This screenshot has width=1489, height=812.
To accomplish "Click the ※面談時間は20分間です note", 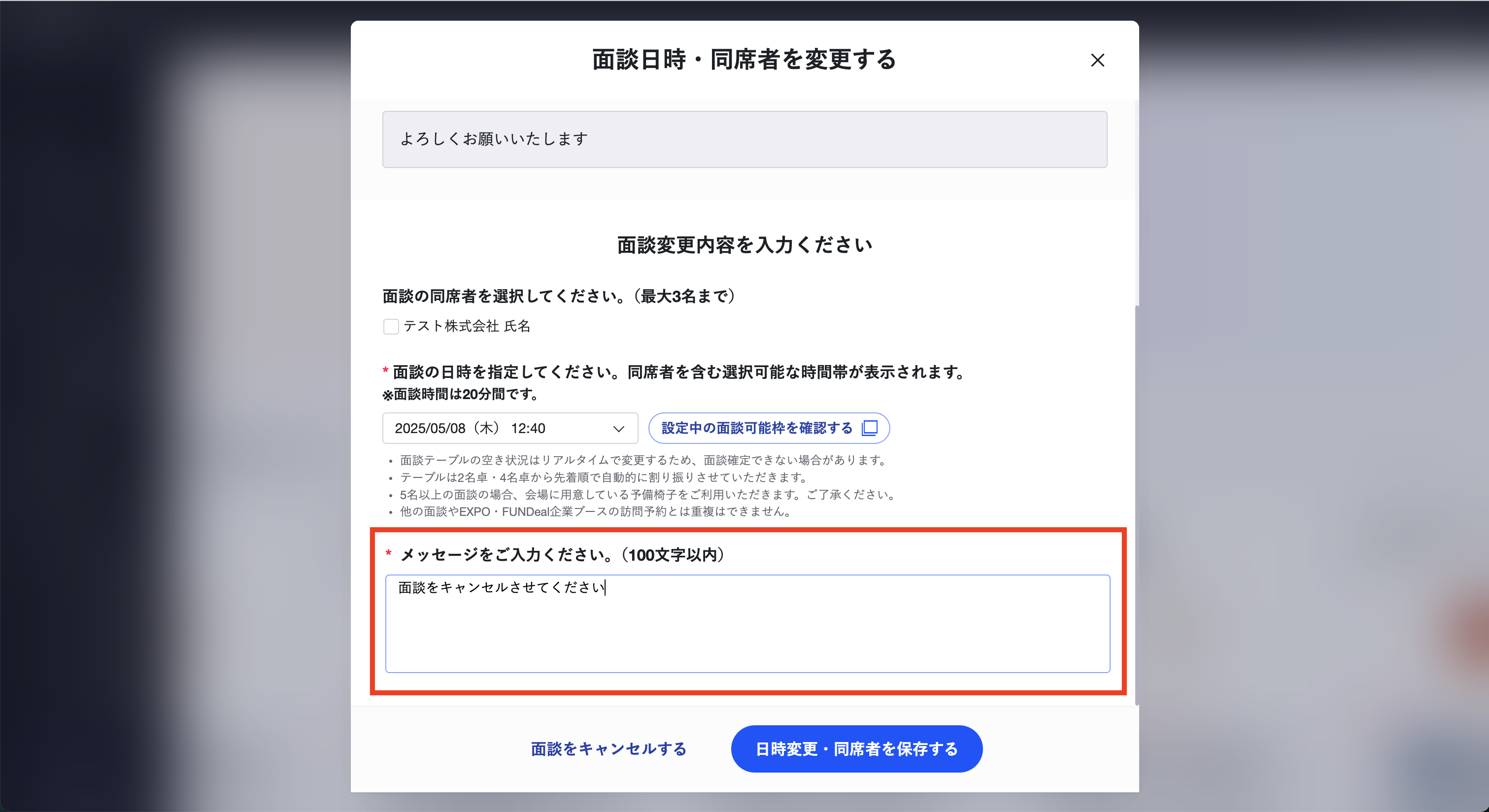I will coord(461,394).
